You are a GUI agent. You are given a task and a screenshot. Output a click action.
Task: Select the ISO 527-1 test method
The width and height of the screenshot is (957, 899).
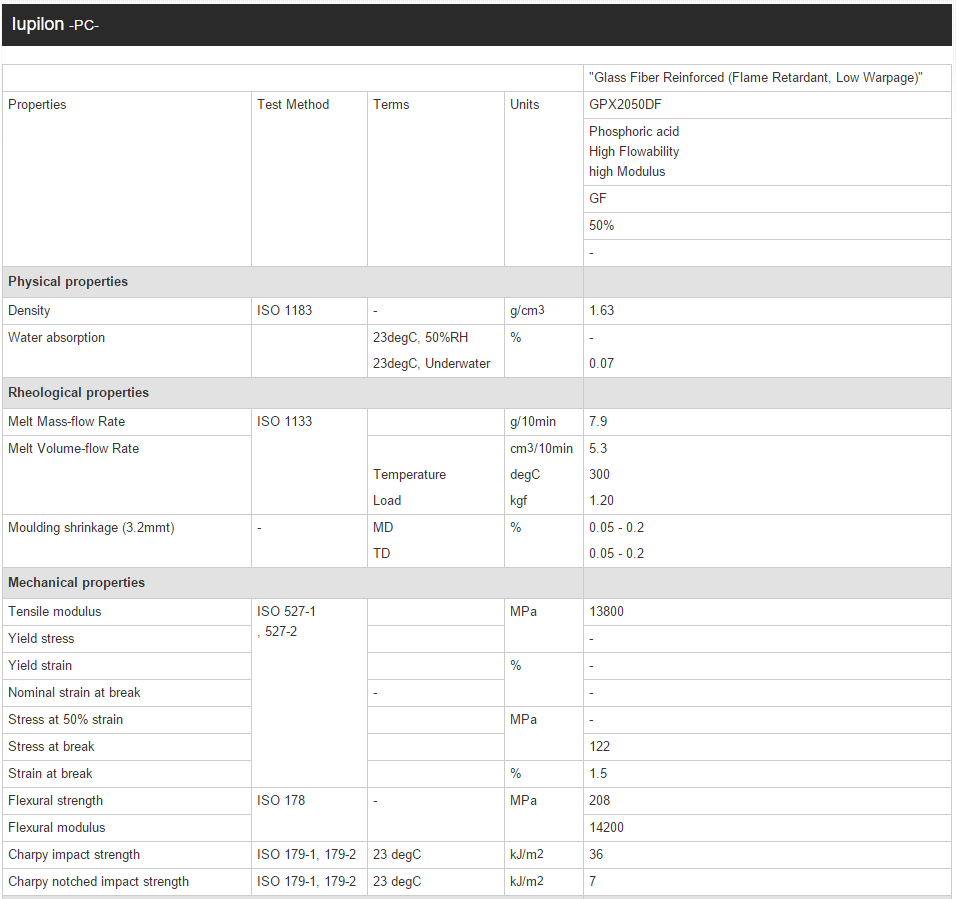coord(286,621)
